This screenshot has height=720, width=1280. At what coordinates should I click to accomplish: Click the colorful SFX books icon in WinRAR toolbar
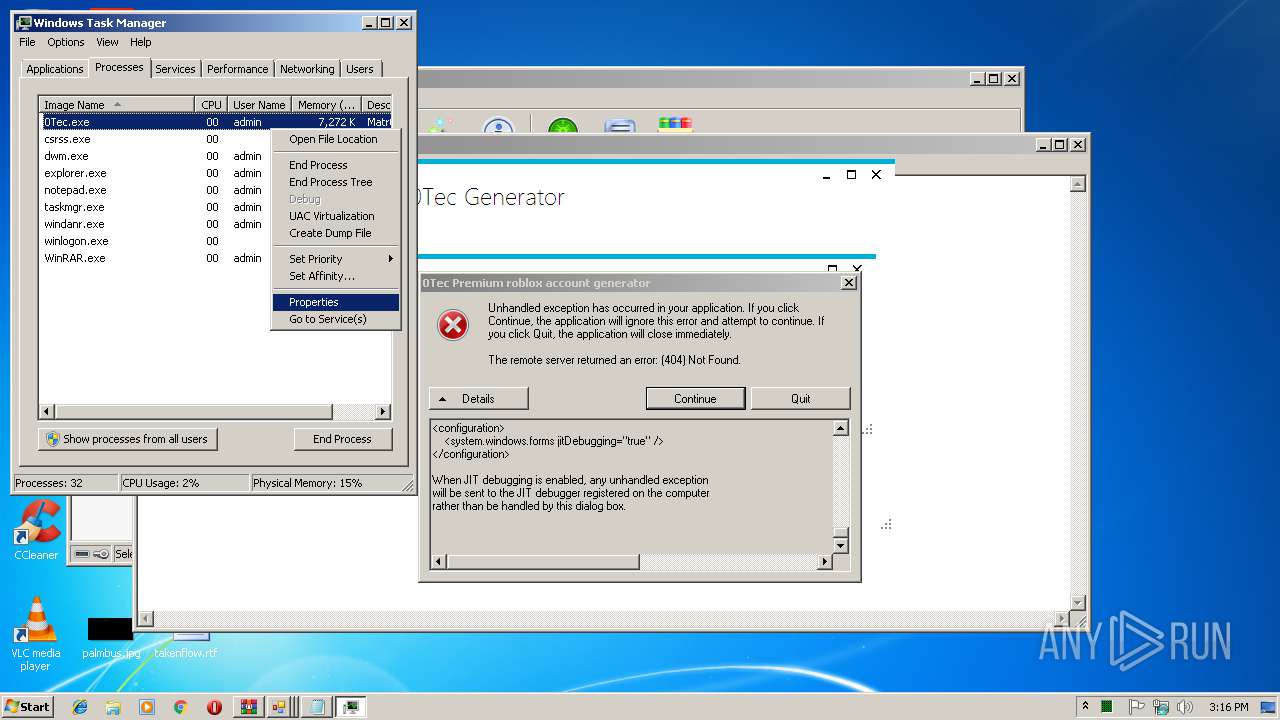click(x=675, y=125)
